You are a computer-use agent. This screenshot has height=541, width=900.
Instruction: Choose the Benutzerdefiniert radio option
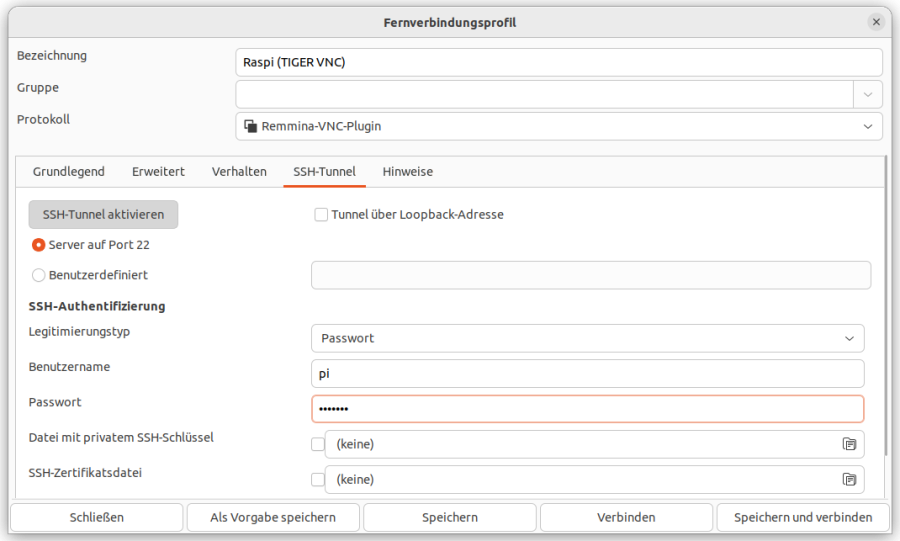pyautogui.click(x=39, y=275)
